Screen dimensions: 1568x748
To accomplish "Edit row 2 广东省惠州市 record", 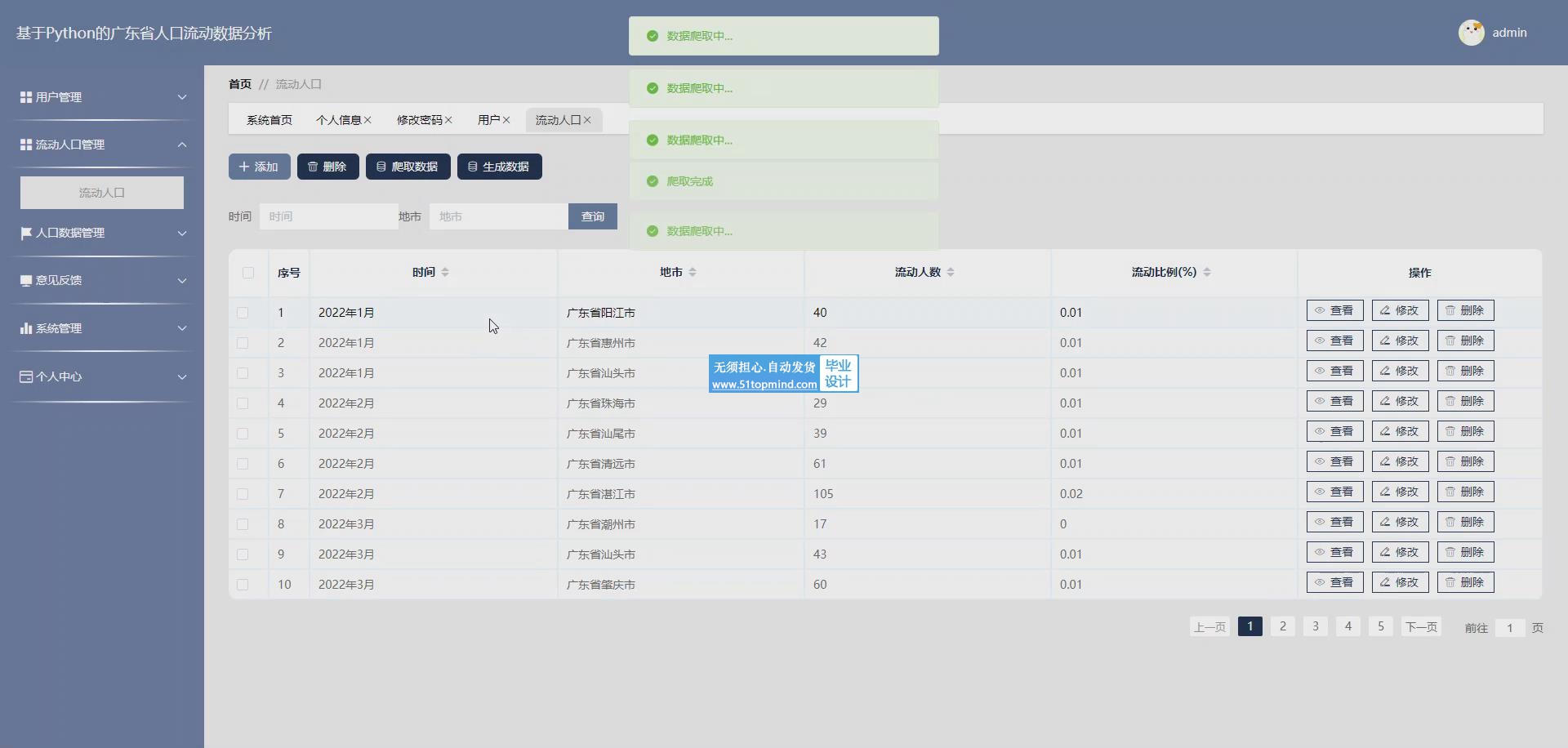I will 1400,341.
